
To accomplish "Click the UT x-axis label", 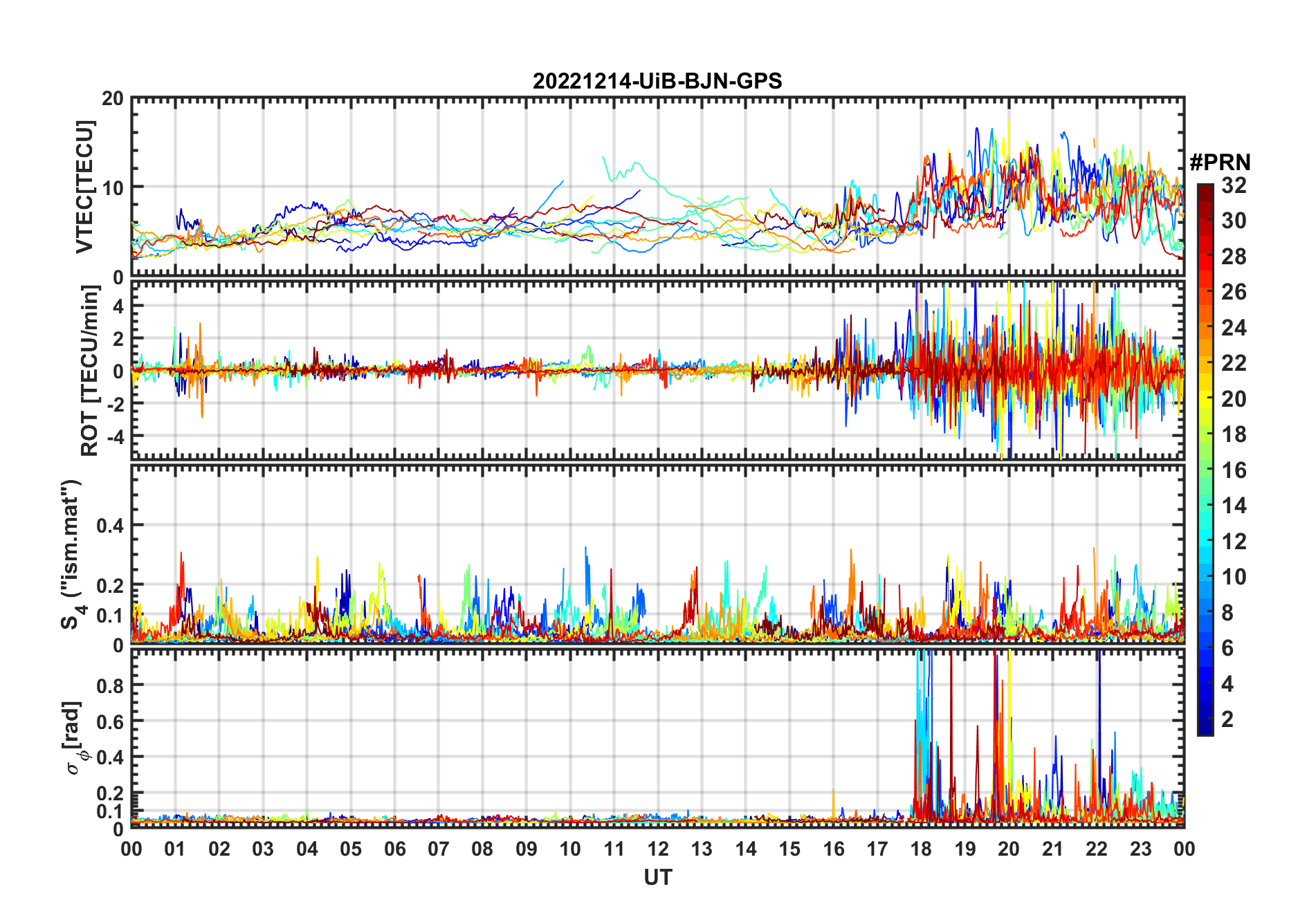I will tap(657, 877).
